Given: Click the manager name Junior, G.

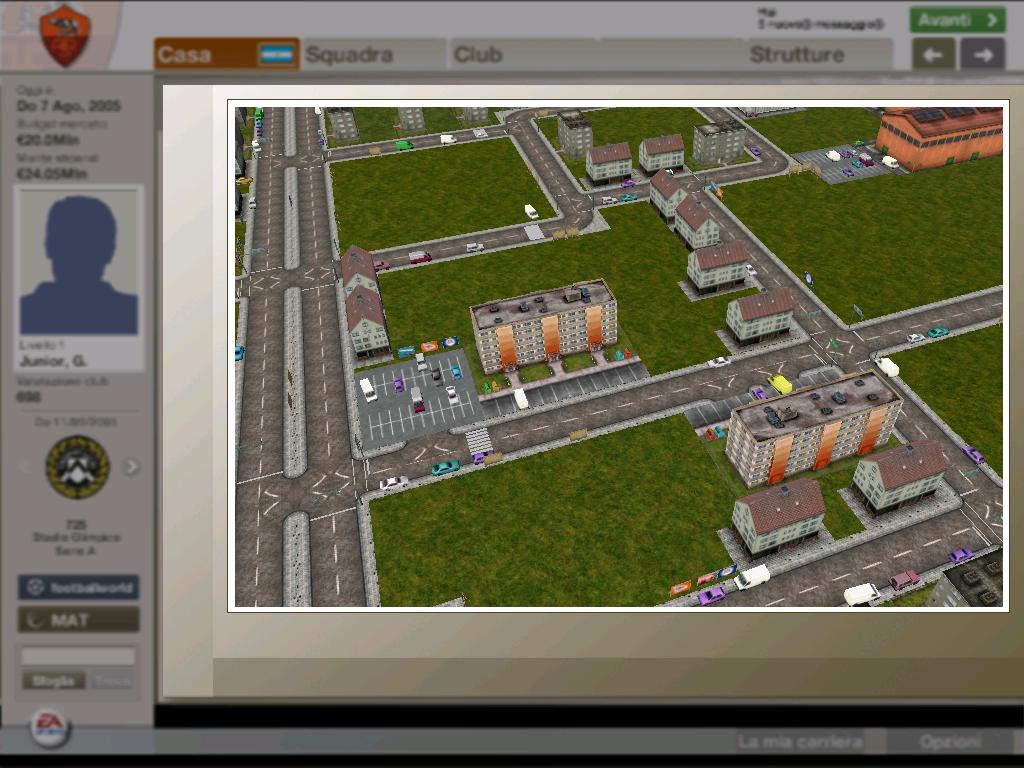Looking at the screenshot, I should click(53, 361).
